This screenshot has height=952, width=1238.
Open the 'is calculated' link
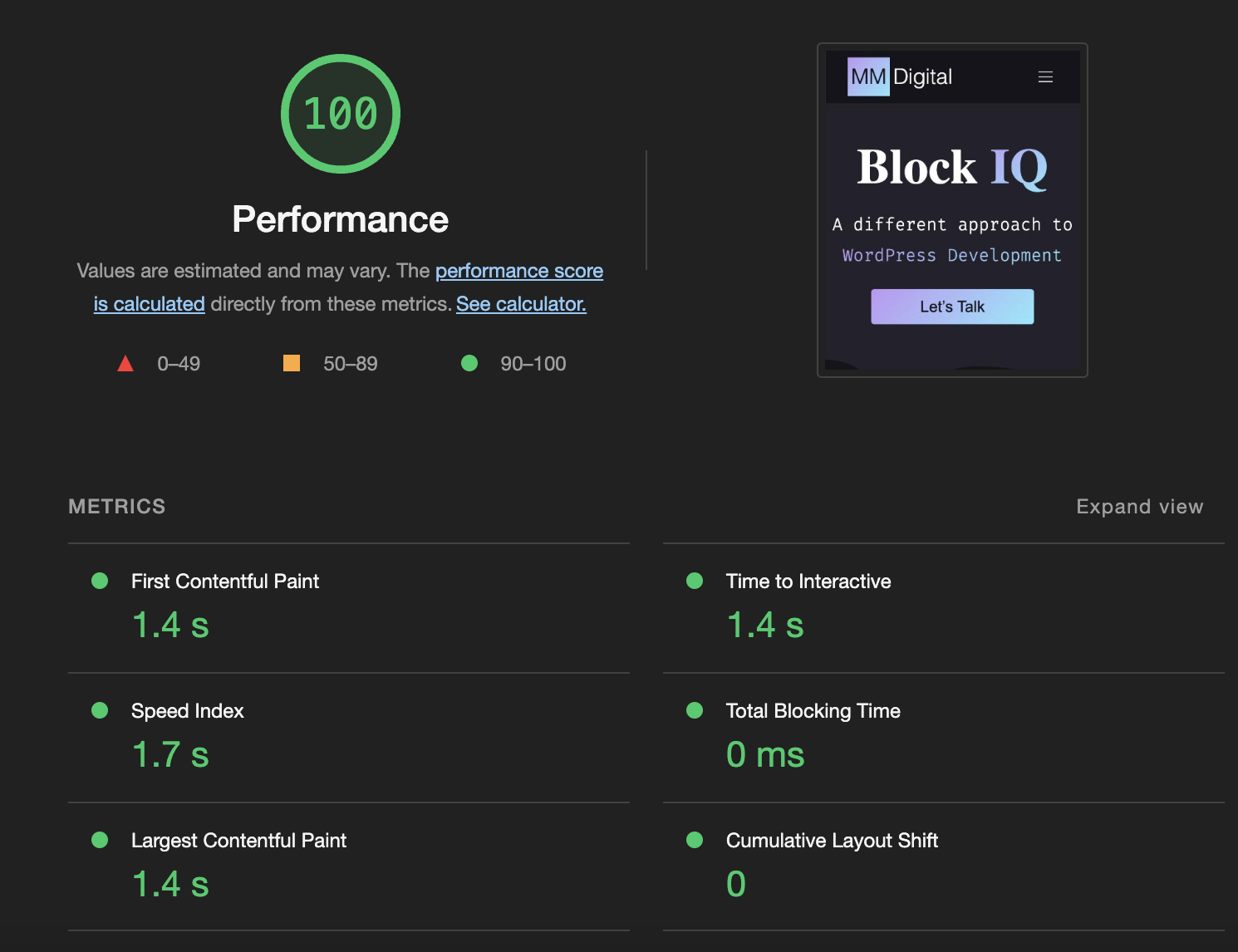[x=150, y=304]
